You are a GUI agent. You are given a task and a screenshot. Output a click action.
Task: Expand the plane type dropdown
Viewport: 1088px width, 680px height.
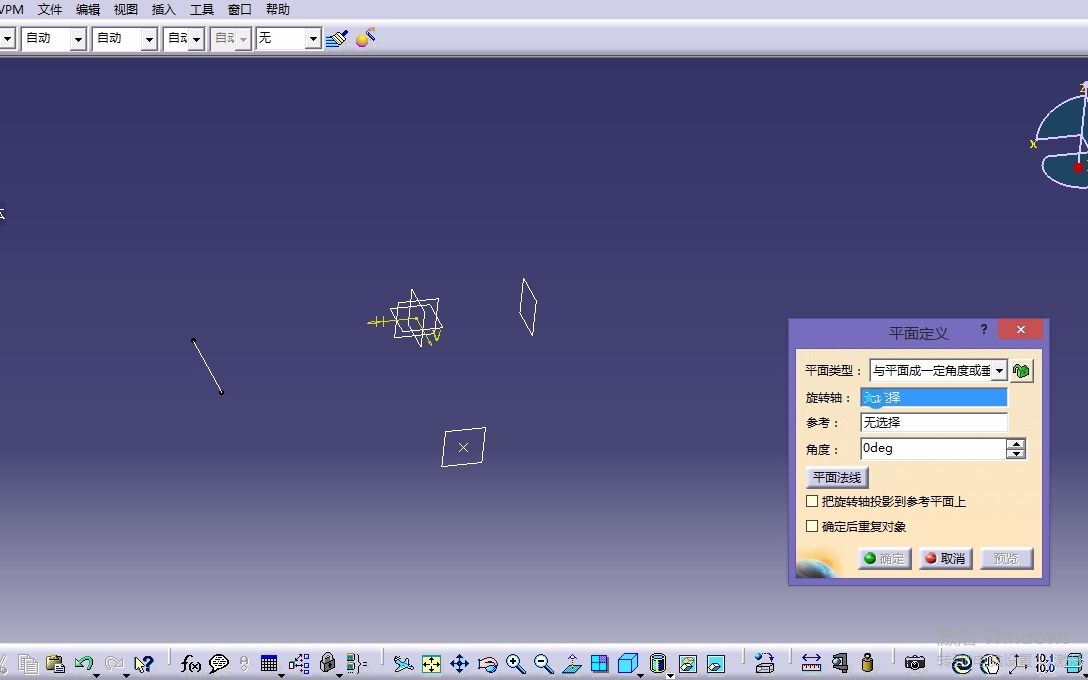click(x=999, y=371)
